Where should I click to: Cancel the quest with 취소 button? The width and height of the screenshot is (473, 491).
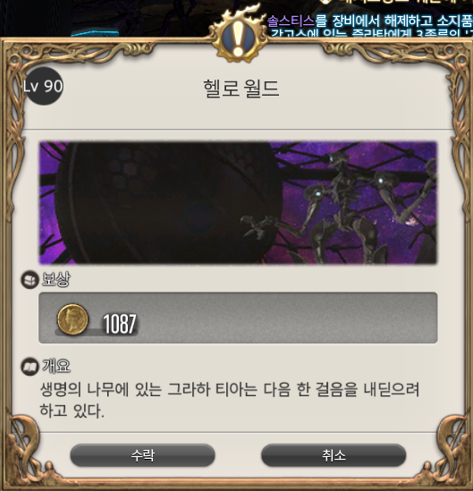tap(333, 455)
